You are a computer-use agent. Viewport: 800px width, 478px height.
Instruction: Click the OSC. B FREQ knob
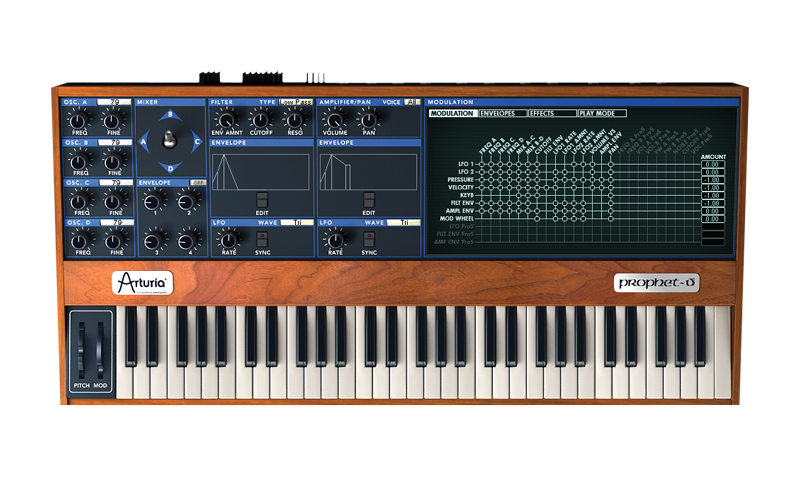(79, 162)
